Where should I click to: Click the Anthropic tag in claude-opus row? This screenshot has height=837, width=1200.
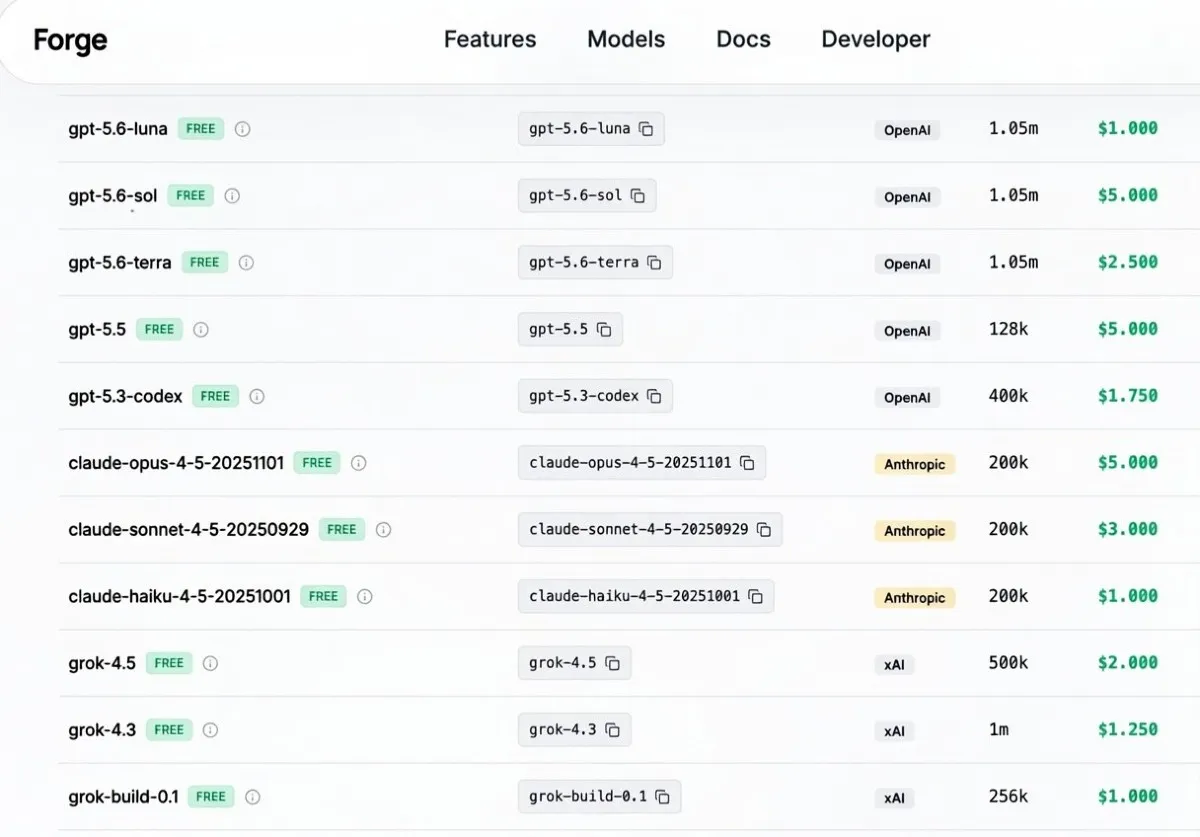pyautogui.click(x=915, y=464)
